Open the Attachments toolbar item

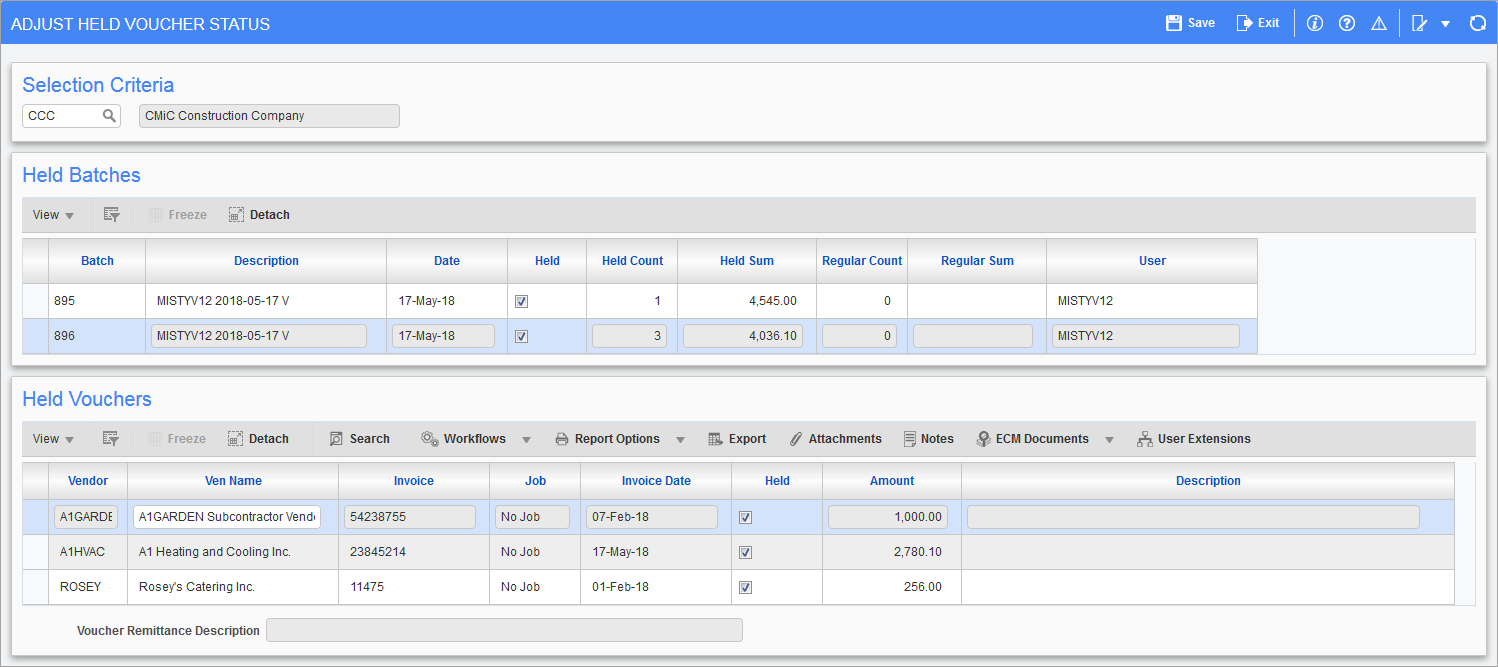point(835,439)
